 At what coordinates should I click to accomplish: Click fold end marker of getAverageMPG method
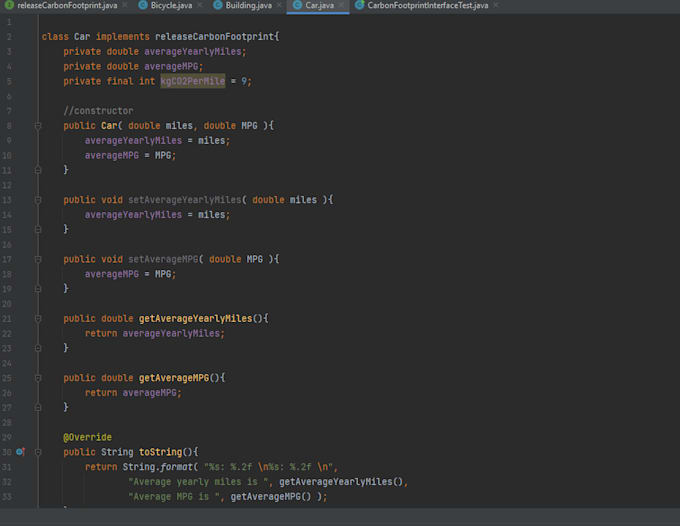coord(38,408)
